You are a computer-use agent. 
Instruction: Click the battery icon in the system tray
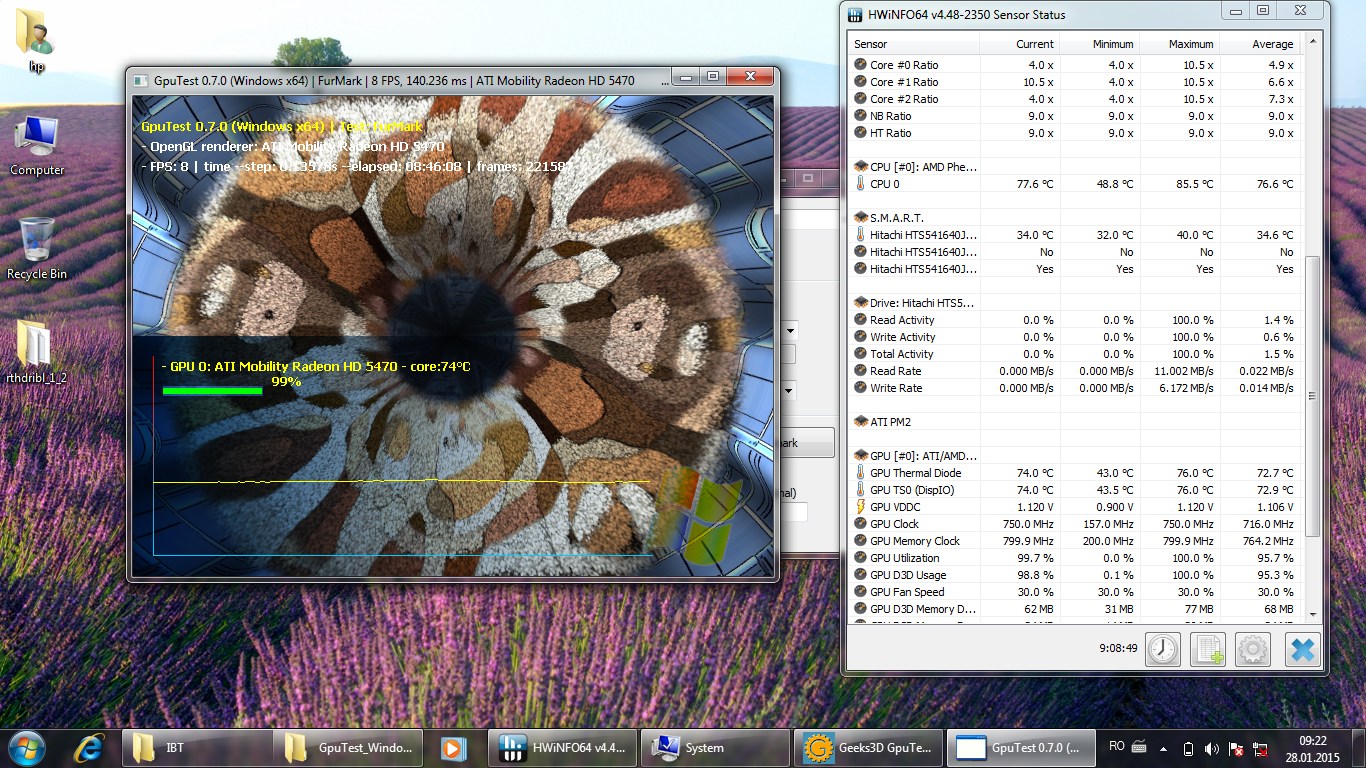click(x=1188, y=748)
